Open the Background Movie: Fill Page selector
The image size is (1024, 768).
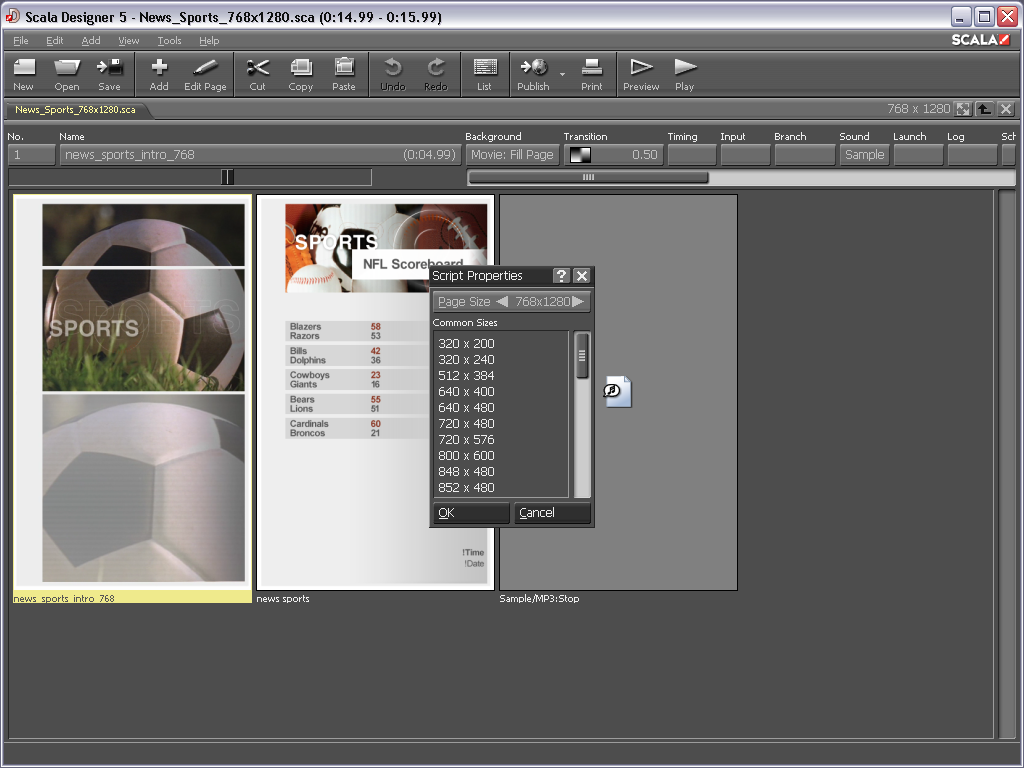point(512,155)
